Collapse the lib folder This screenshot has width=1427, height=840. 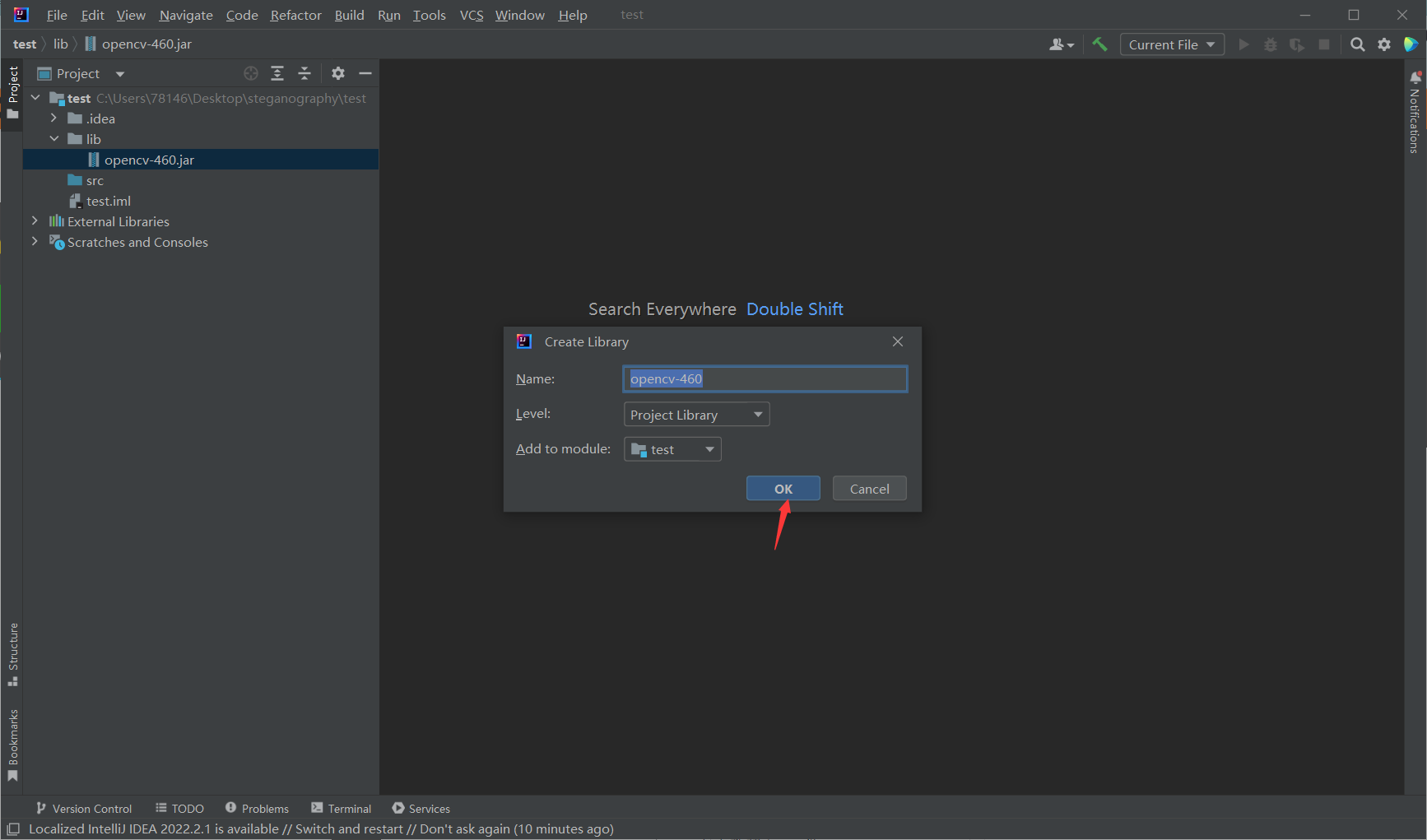54,139
